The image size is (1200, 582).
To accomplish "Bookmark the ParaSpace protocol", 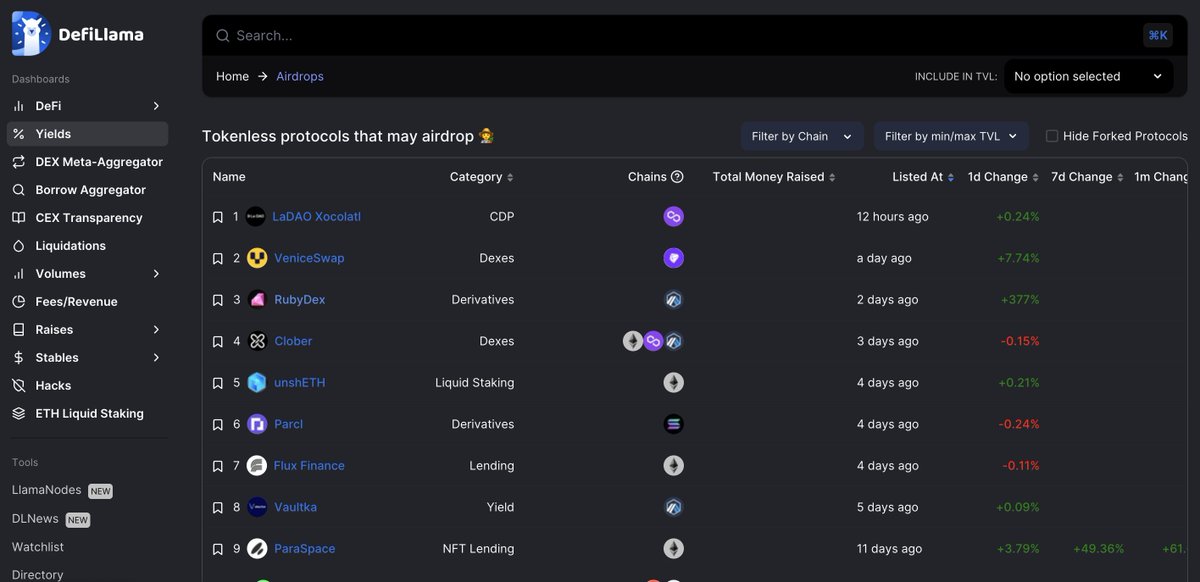I will tap(217, 548).
